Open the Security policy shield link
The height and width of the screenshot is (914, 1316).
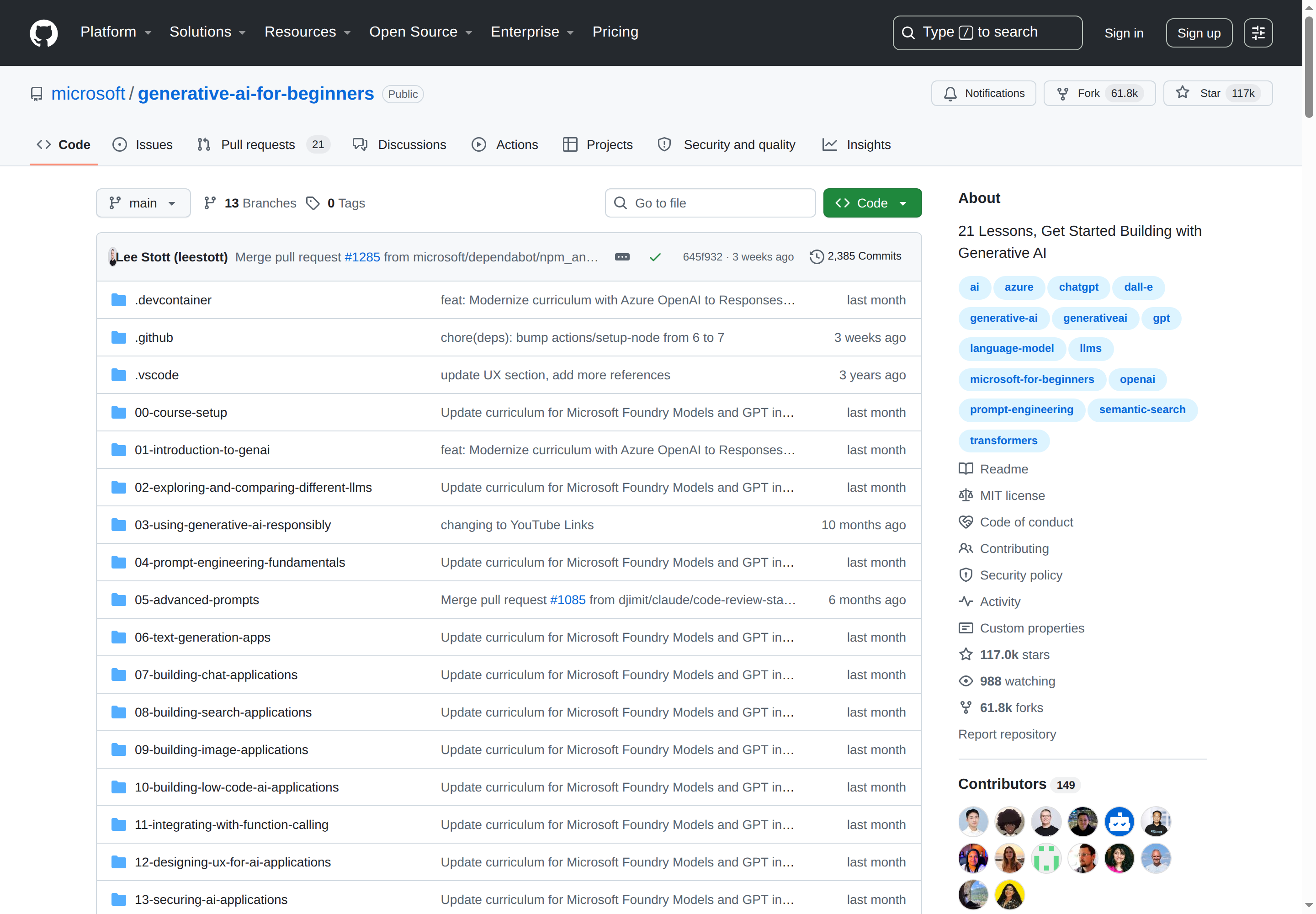pyautogui.click(x=1010, y=575)
